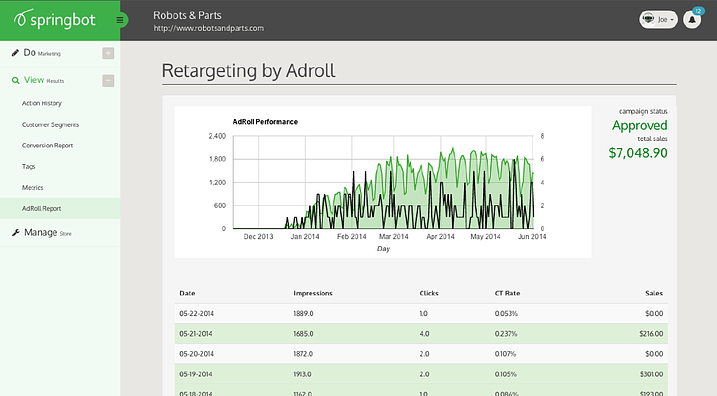Click the Sales column header
The height and width of the screenshot is (396, 717).
point(654,293)
